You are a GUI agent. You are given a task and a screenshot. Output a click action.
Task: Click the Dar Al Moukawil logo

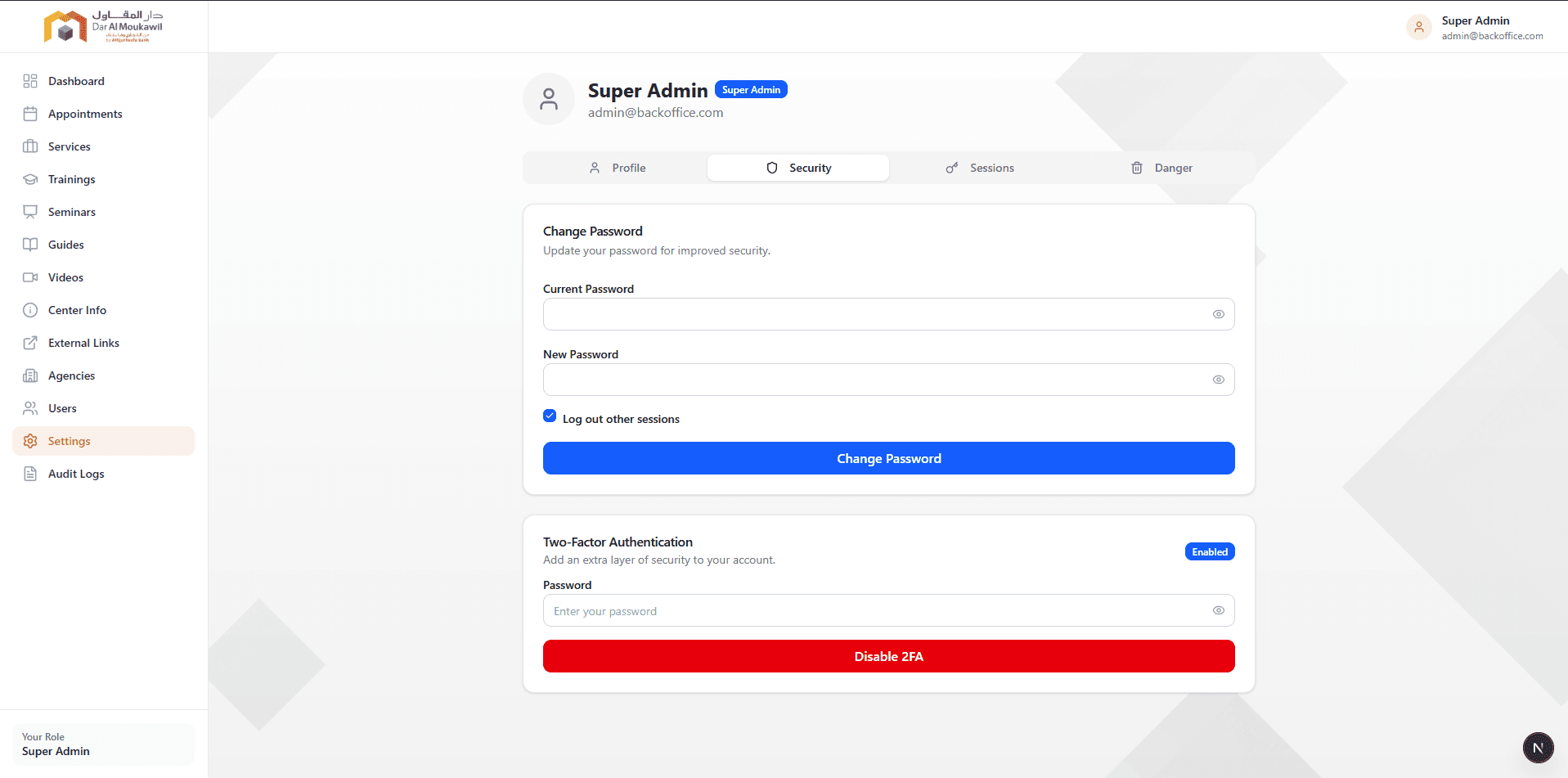pos(103,26)
